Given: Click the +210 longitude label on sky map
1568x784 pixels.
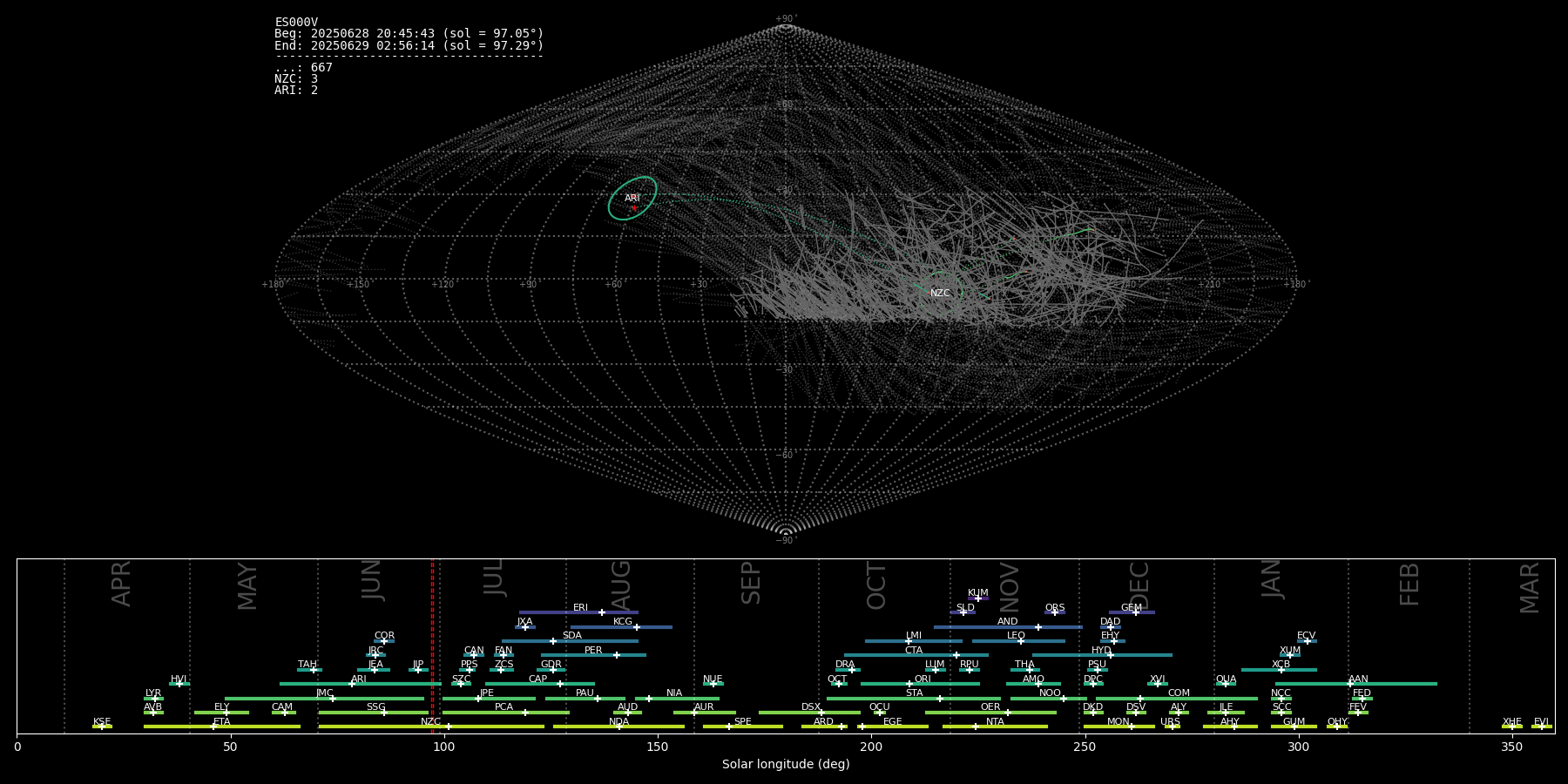Looking at the screenshot, I should pyautogui.click(x=1209, y=285).
